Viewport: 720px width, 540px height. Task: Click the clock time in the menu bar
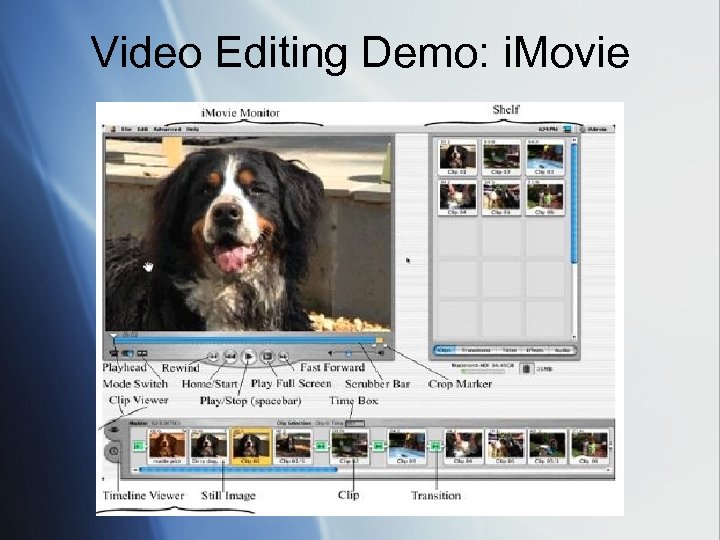tap(548, 129)
